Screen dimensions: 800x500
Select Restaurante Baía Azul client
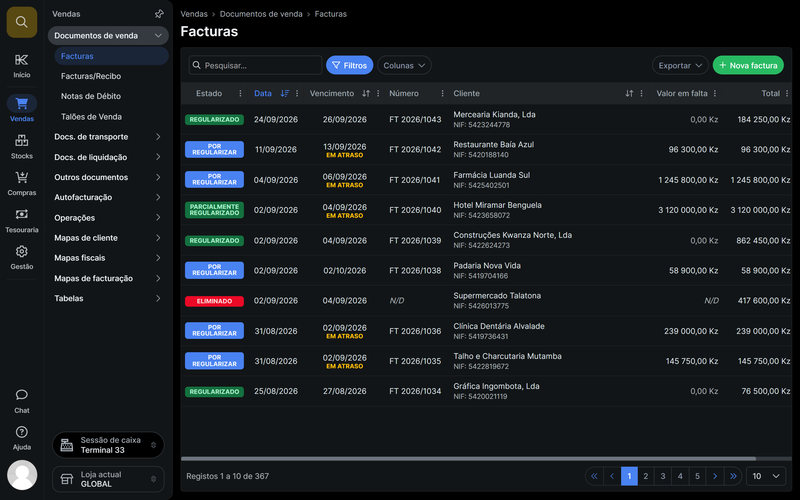[494, 144]
